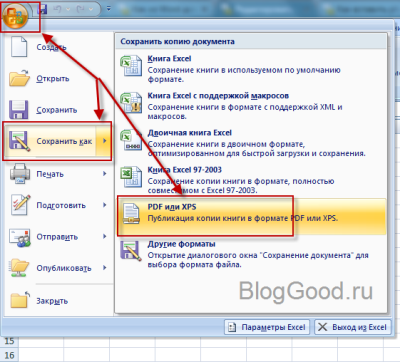Choose Опубликовать menu entry
This screenshot has height=362, width=400.
(64, 268)
